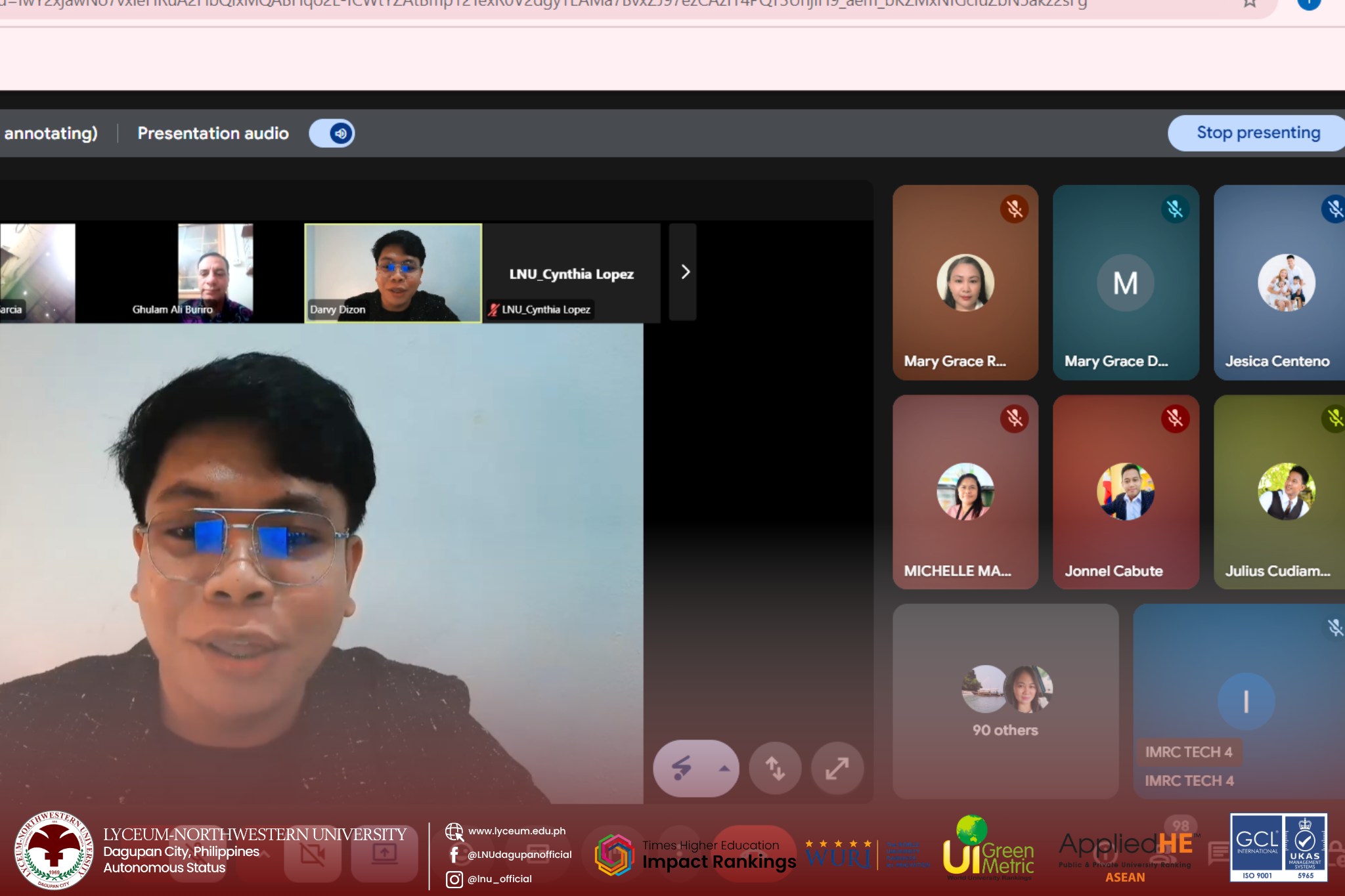The width and height of the screenshot is (1345, 896).
Task: Open the 90 others participant tile
Action: click(x=1005, y=701)
